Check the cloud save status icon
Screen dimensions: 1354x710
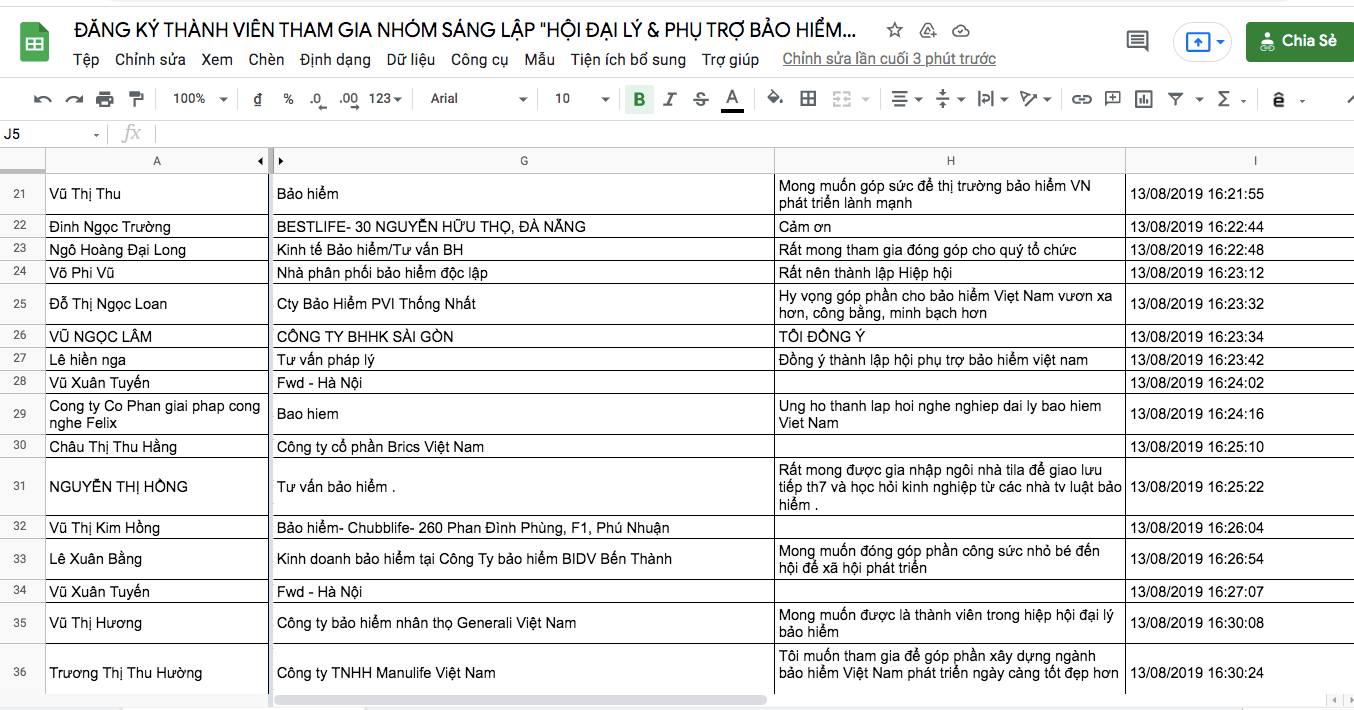tap(960, 30)
